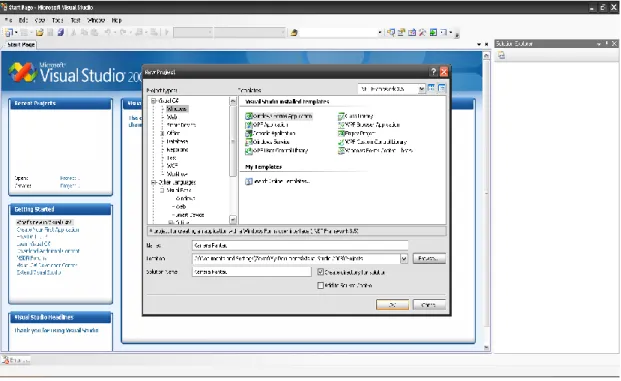Viewport: 621px width, 381px height.
Task: Click the Browse button beside Location
Action: tap(429, 259)
